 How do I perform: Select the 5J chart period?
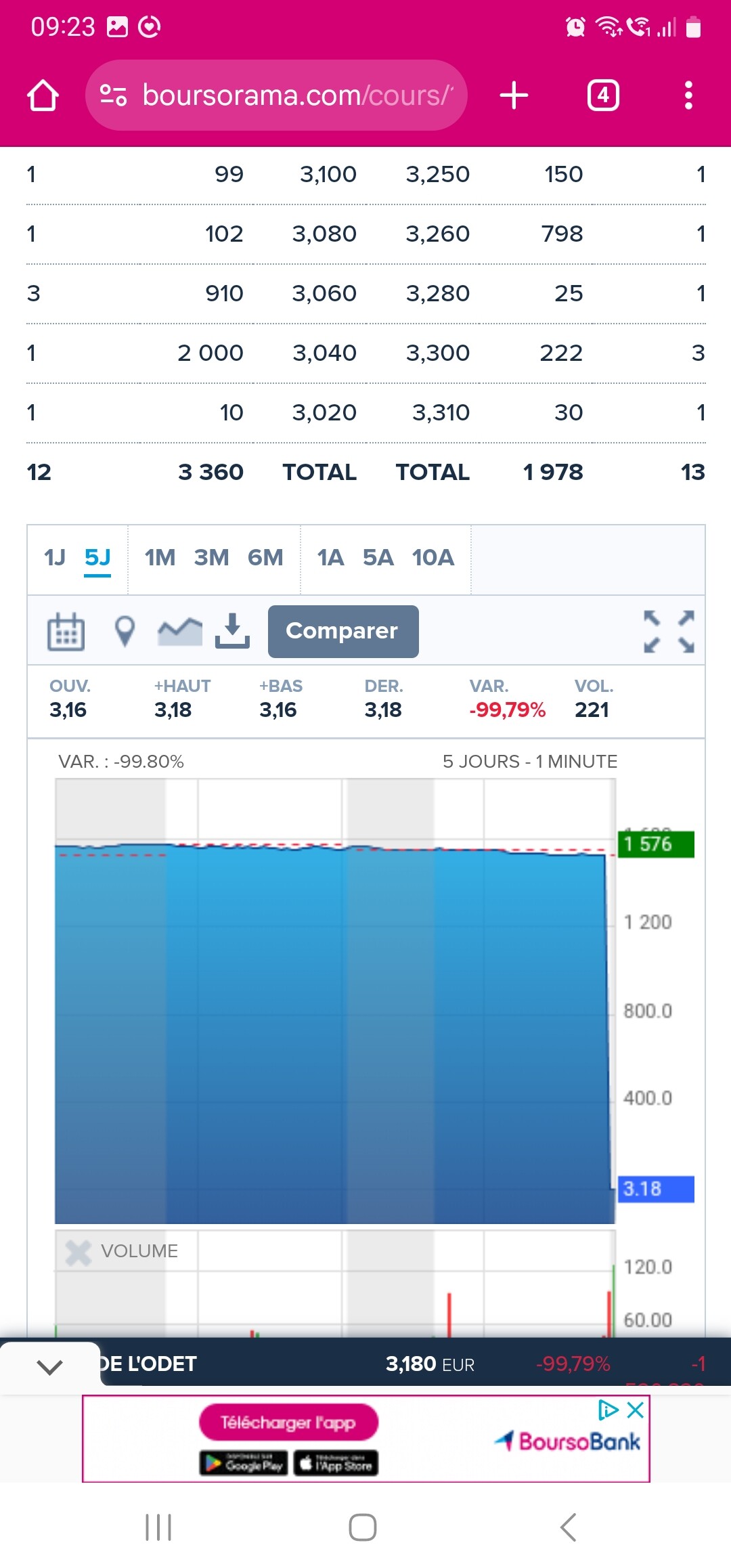(97, 558)
